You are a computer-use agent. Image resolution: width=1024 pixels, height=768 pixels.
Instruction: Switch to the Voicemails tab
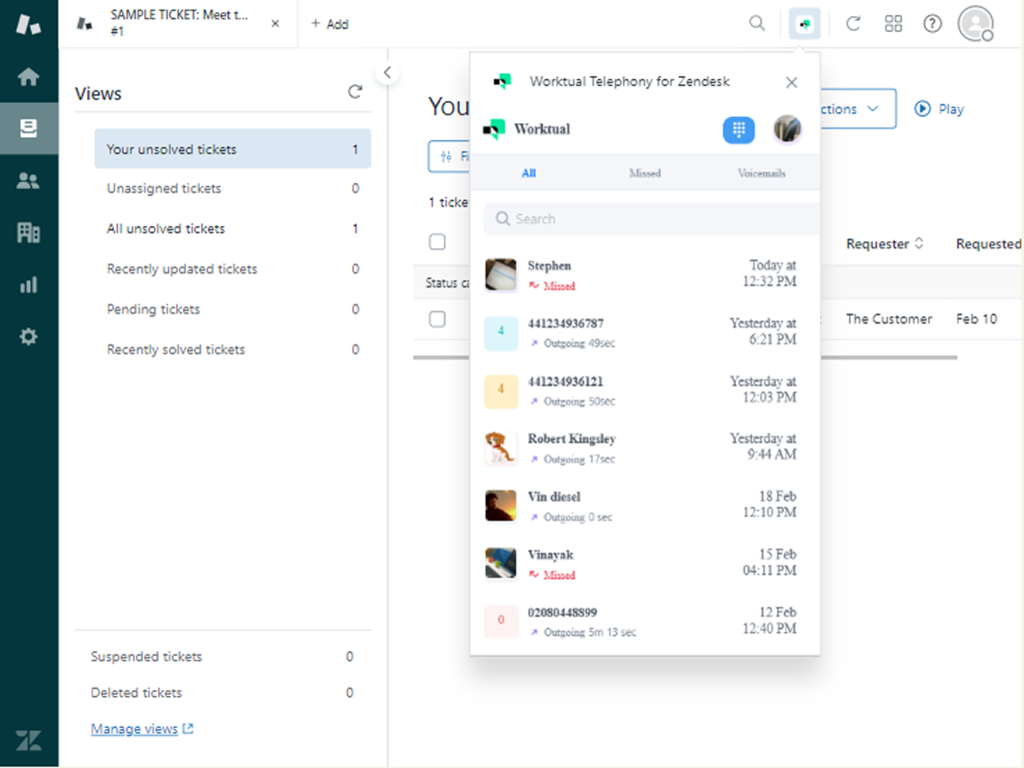[761, 173]
